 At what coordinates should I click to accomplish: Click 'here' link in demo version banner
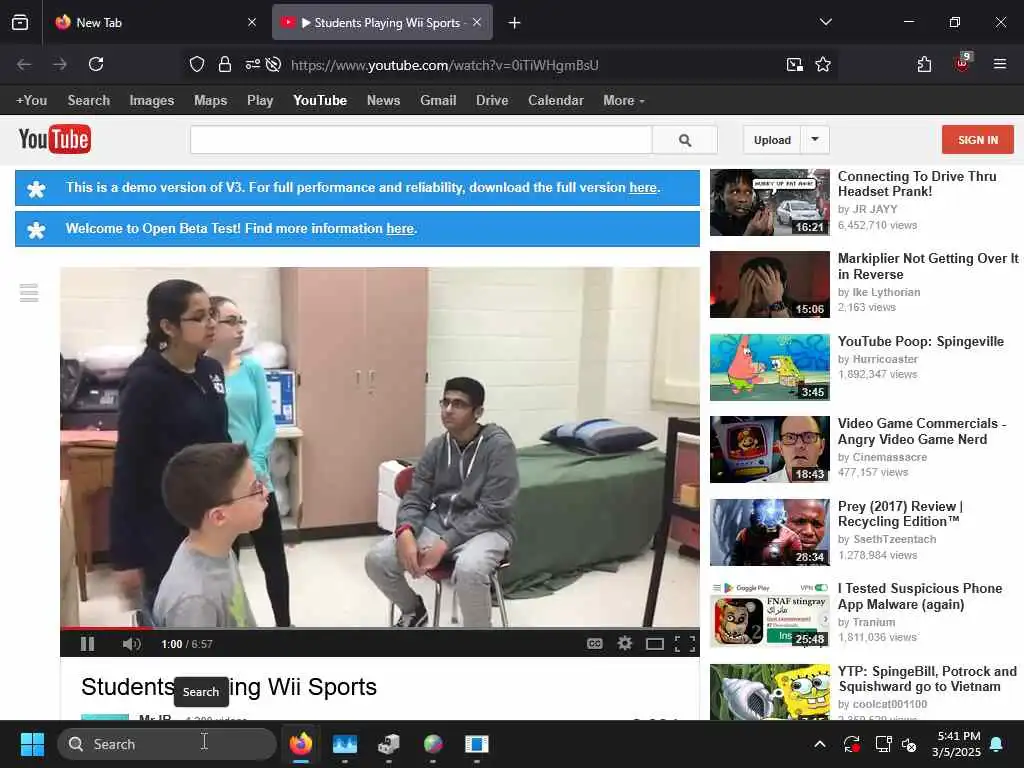(643, 187)
